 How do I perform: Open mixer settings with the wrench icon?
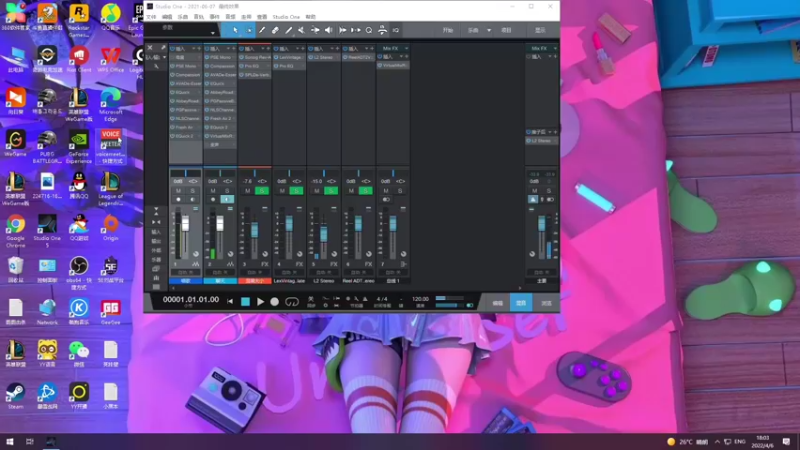[157, 67]
